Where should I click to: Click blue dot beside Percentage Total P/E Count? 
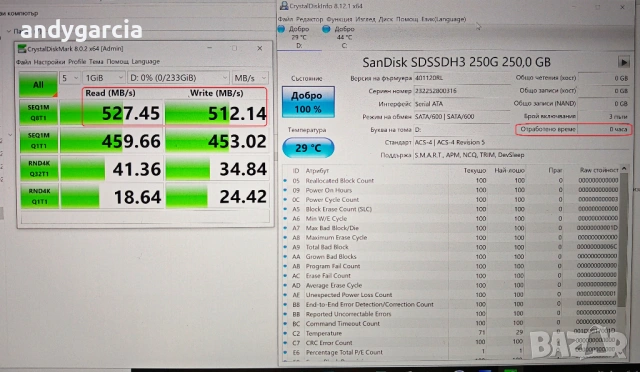(x=285, y=352)
